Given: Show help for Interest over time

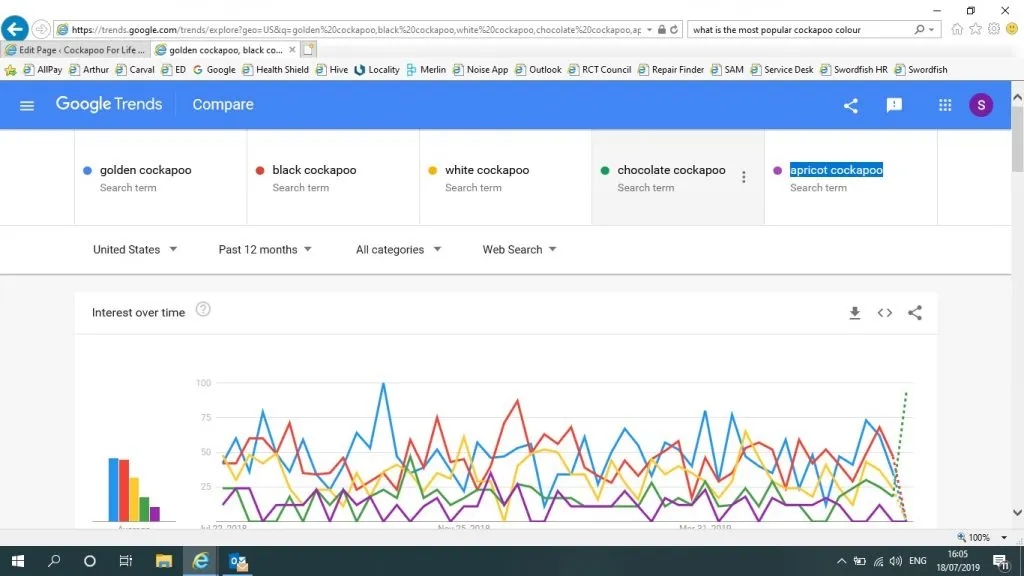Looking at the screenshot, I should [x=203, y=310].
